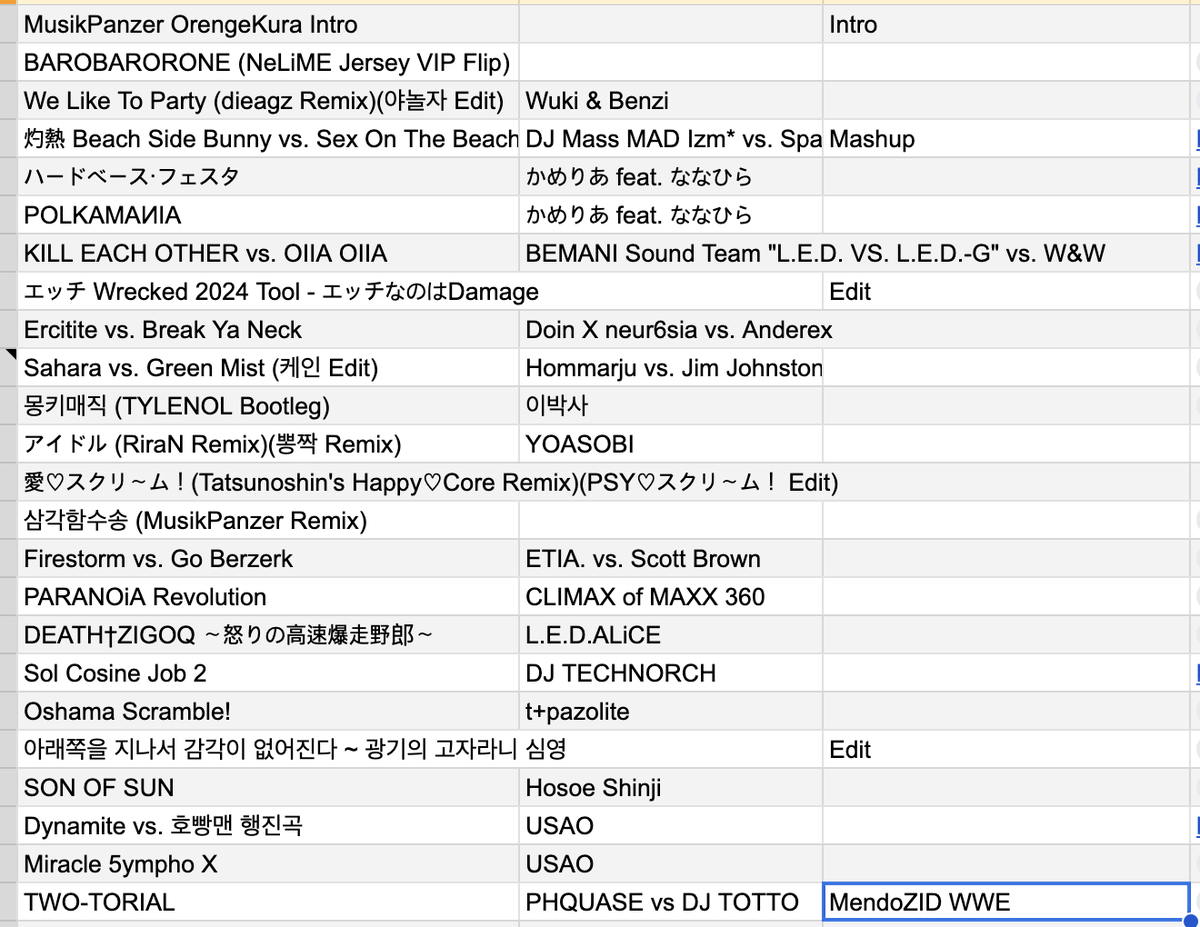
Task: Click the blue fill handle on MendoZID WWE cell
Action: coord(1189,921)
